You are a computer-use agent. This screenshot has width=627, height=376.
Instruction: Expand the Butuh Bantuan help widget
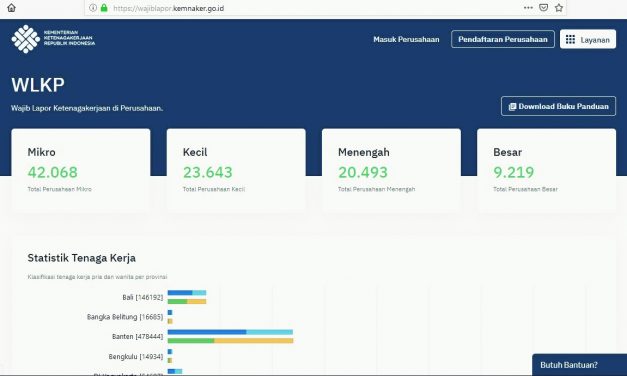[x=579, y=365]
